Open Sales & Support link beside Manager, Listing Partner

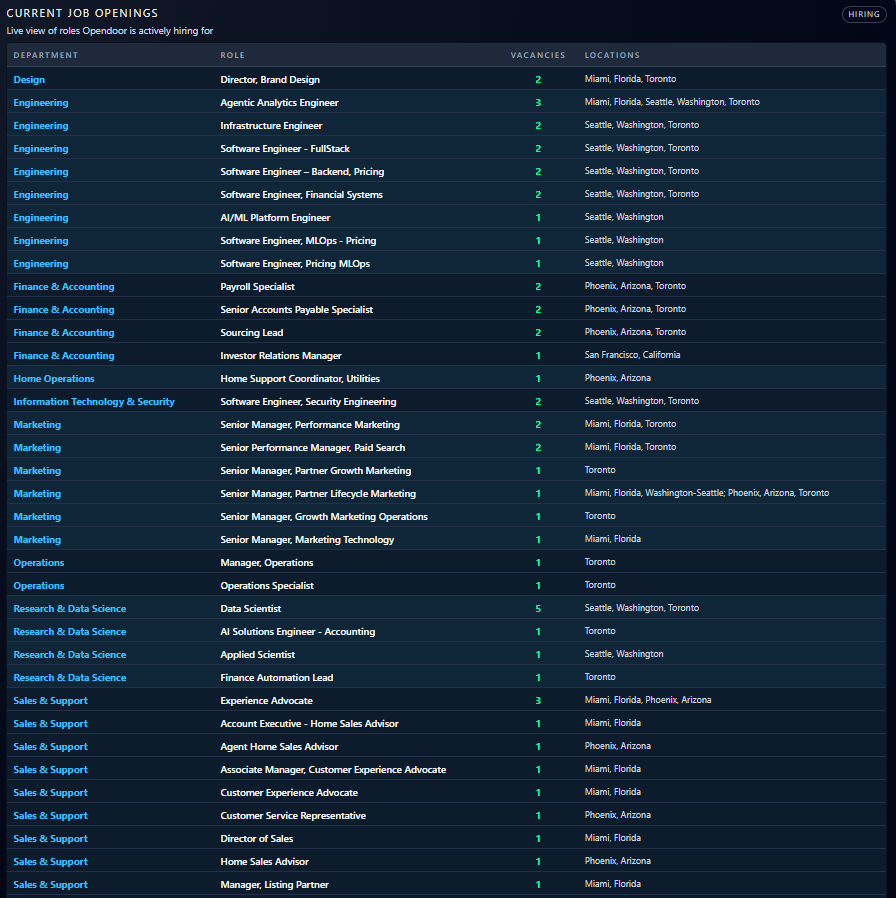pos(50,884)
